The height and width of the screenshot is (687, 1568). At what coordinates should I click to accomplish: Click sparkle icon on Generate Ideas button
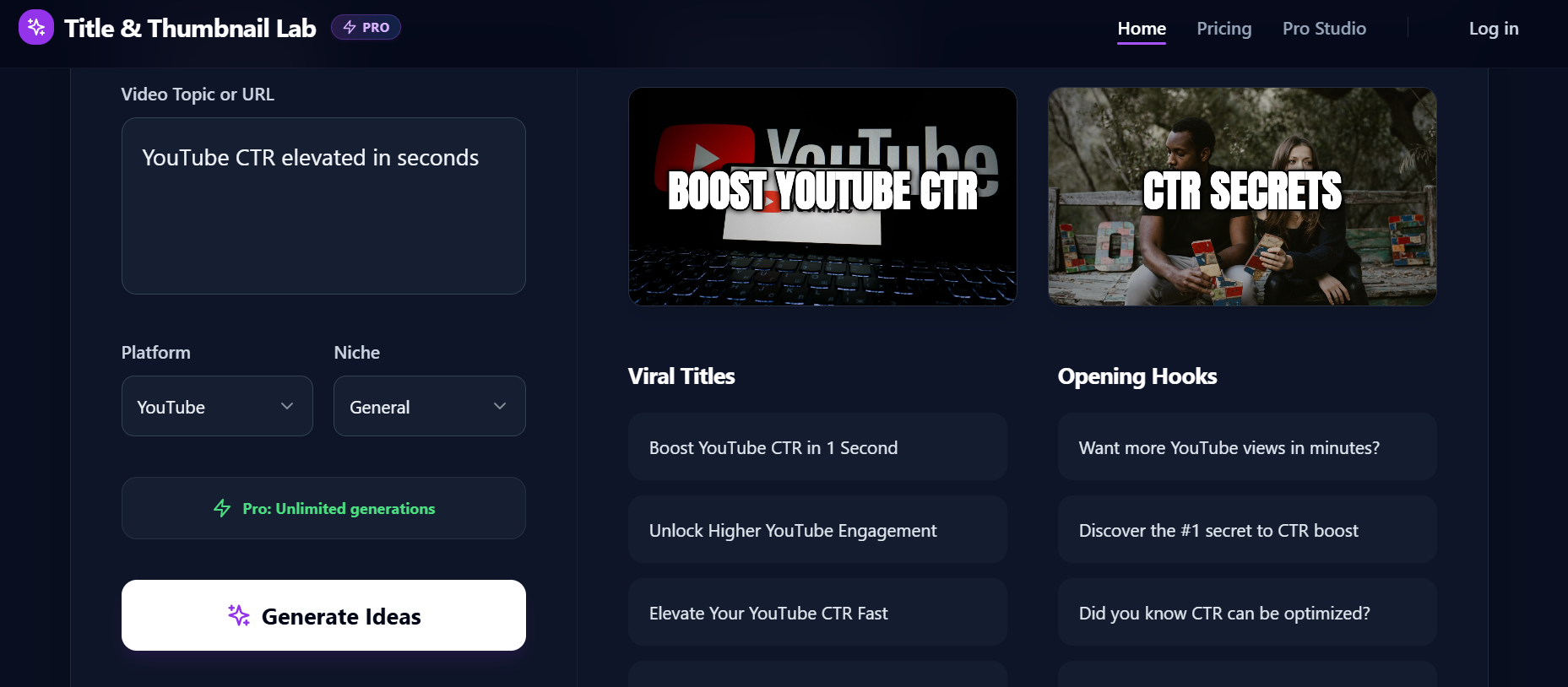click(x=239, y=615)
